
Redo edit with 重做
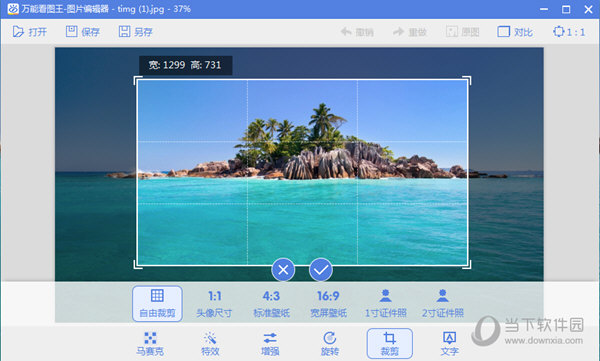410,32
